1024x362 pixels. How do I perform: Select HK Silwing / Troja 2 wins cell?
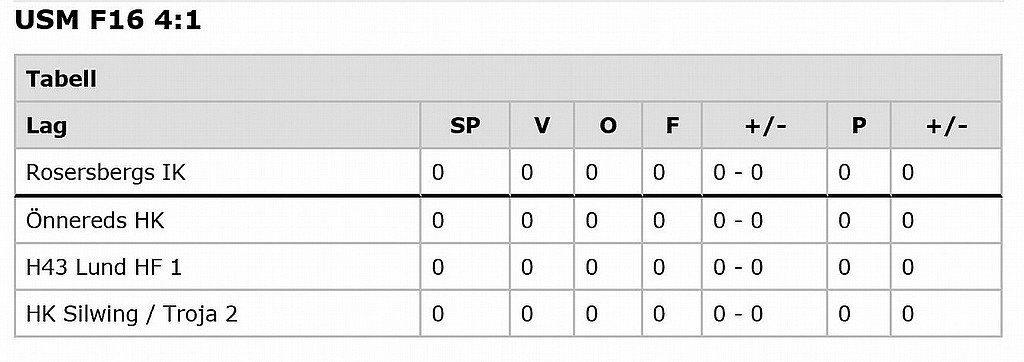coord(542,314)
